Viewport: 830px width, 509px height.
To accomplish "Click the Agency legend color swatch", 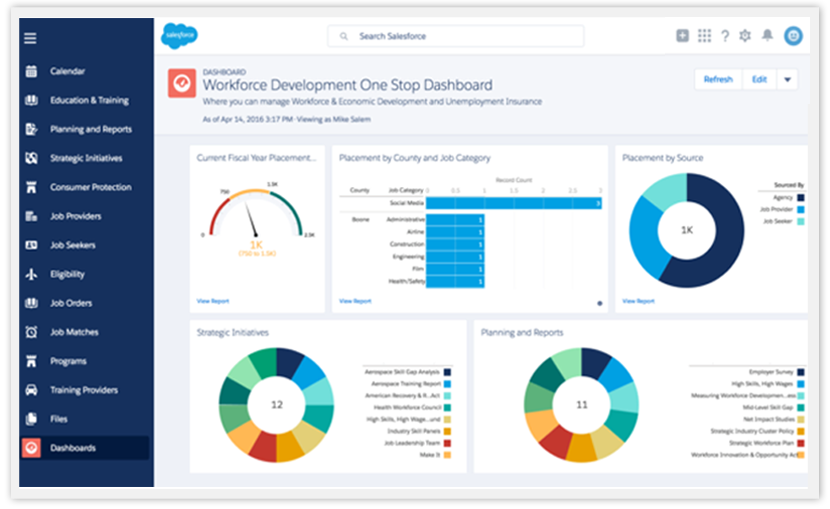I will [800, 198].
